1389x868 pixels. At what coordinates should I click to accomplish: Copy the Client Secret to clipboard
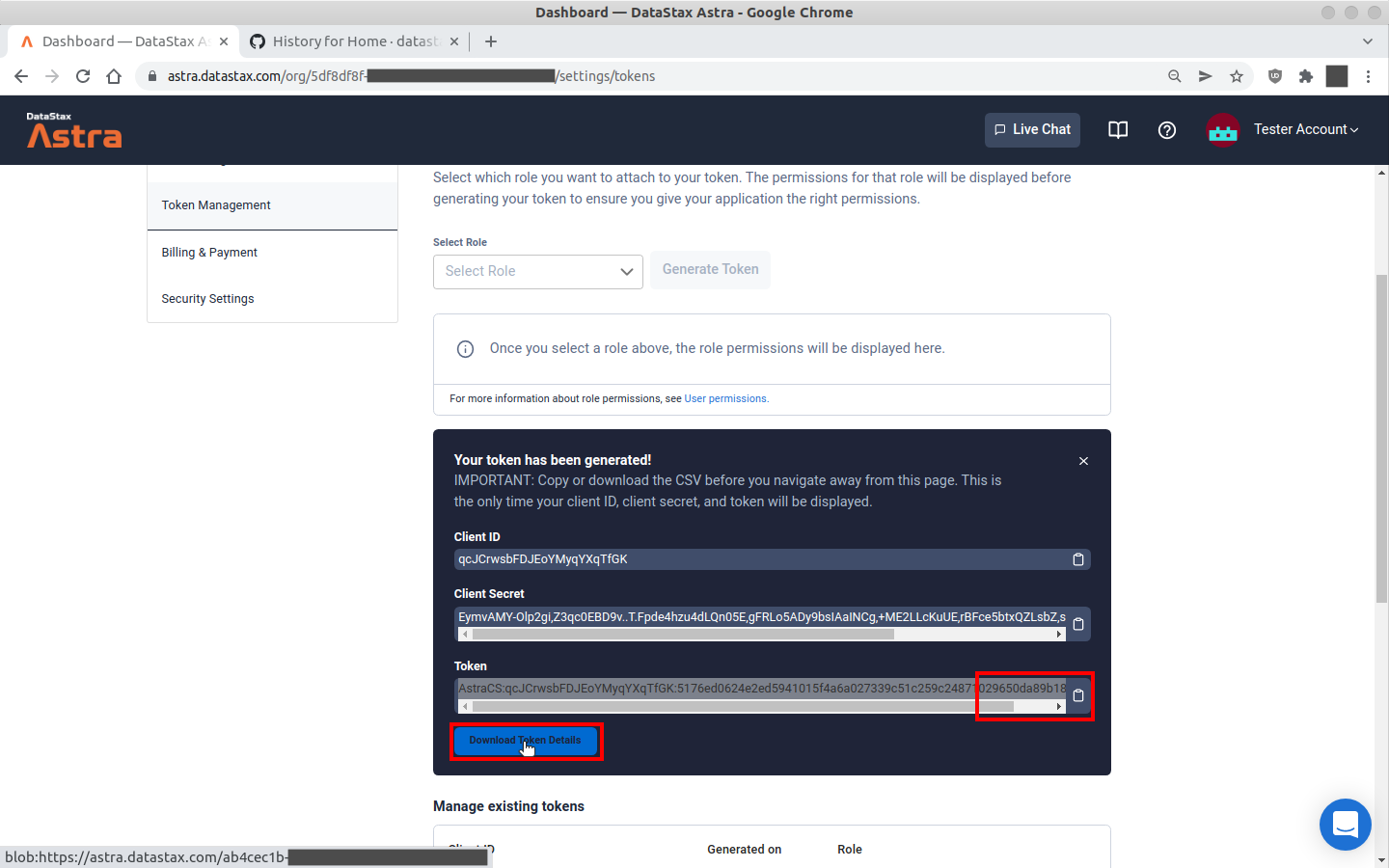[1078, 624]
